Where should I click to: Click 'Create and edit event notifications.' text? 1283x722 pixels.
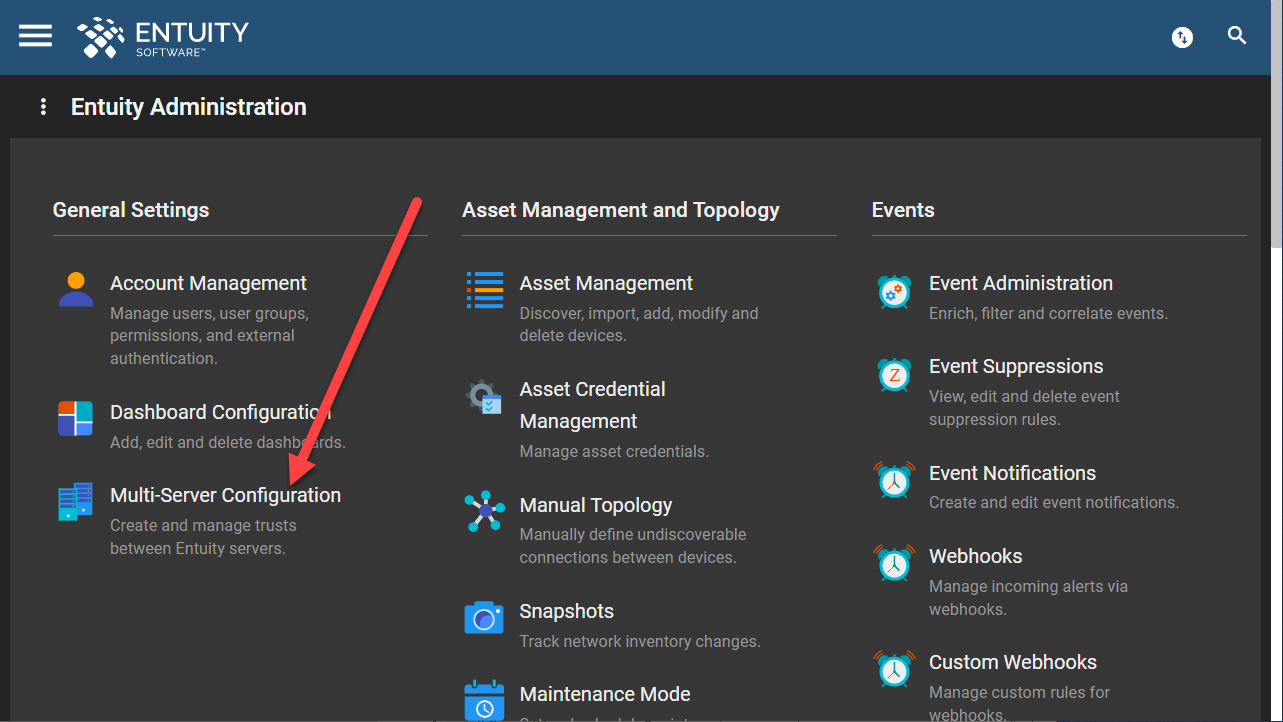click(1054, 502)
